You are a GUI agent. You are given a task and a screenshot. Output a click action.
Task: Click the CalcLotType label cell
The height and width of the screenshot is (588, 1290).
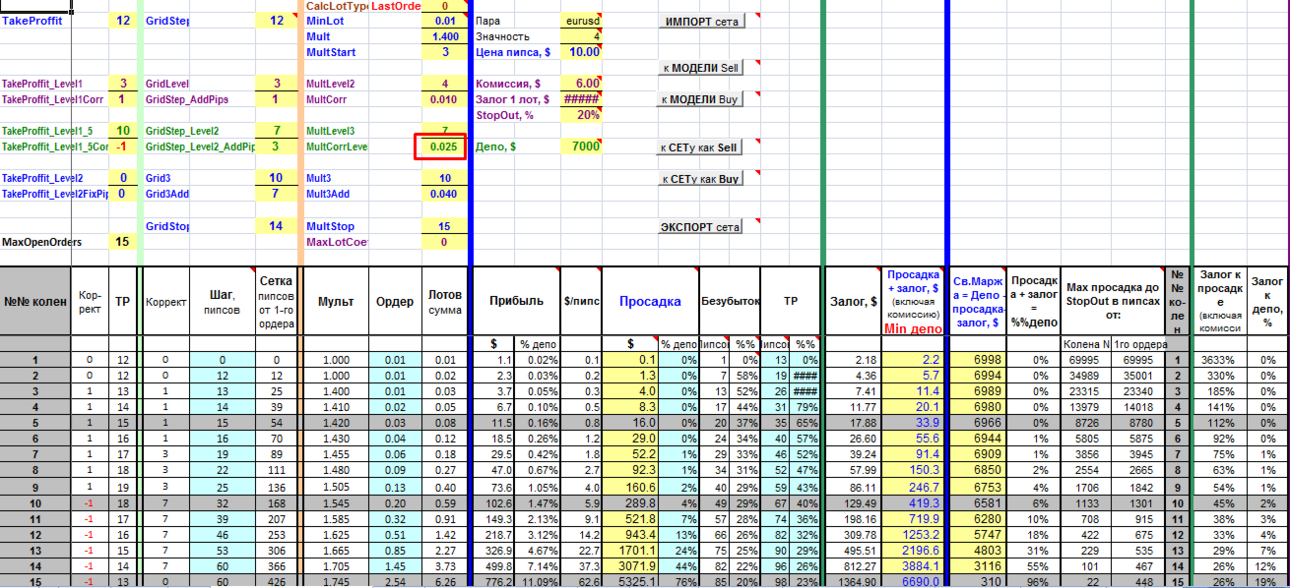coord(336,6)
